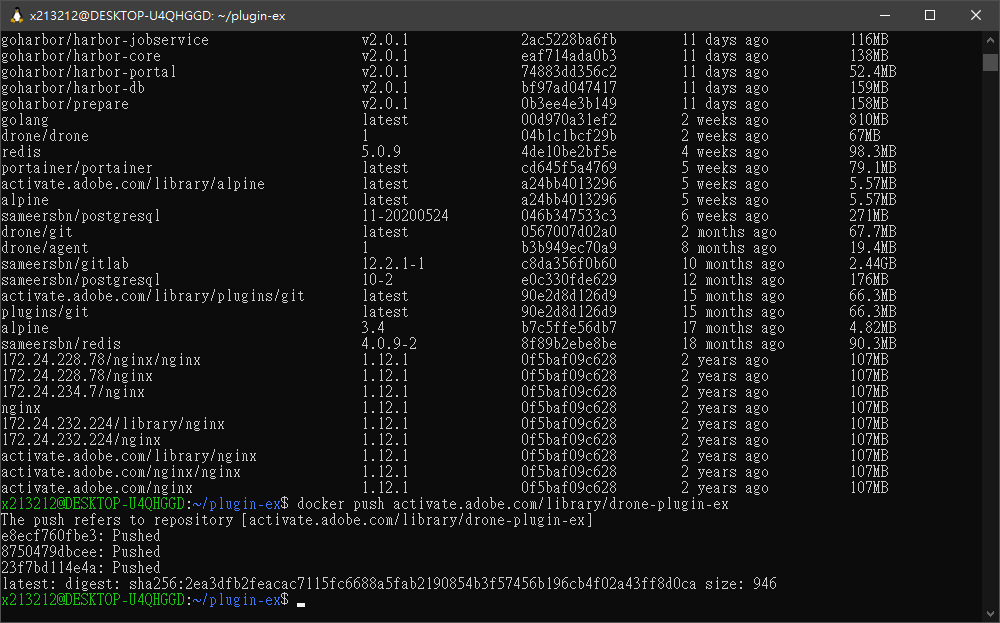1000x623 pixels.
Task: Maximize the terminal window
Action: pos(930,15)
